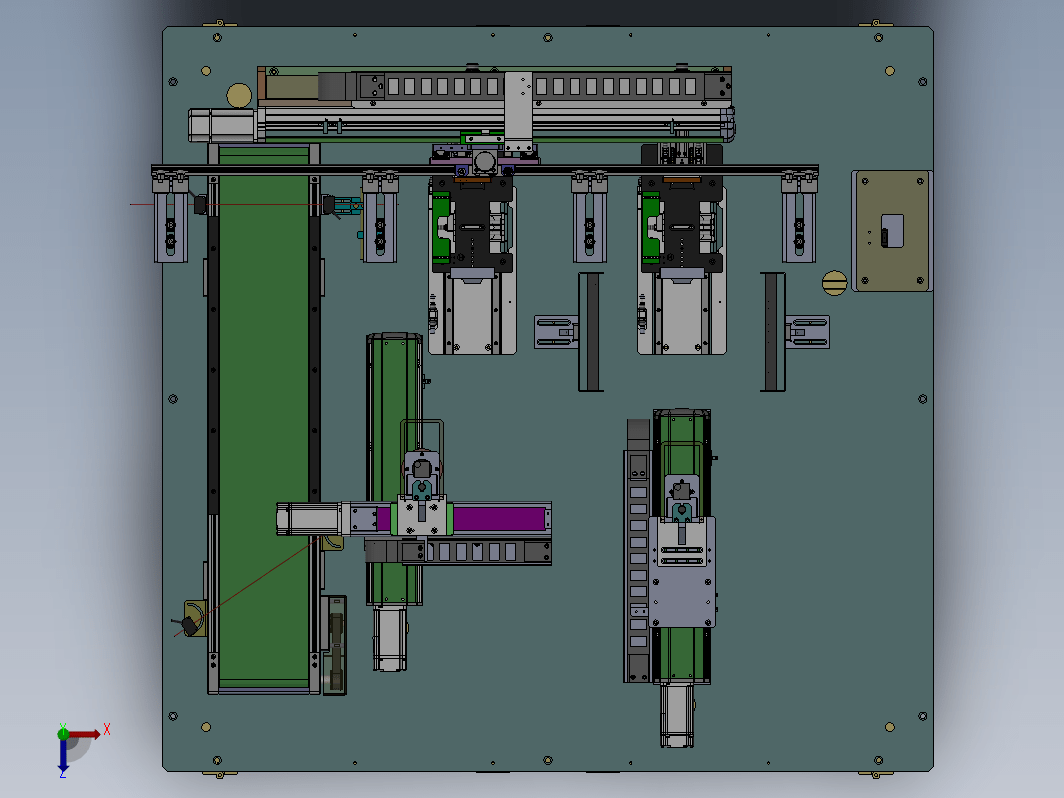This screenshot has height=798, width=1064.
Task: Click the large yellow disc beside top actuator motor
Action: pos(239,96)
